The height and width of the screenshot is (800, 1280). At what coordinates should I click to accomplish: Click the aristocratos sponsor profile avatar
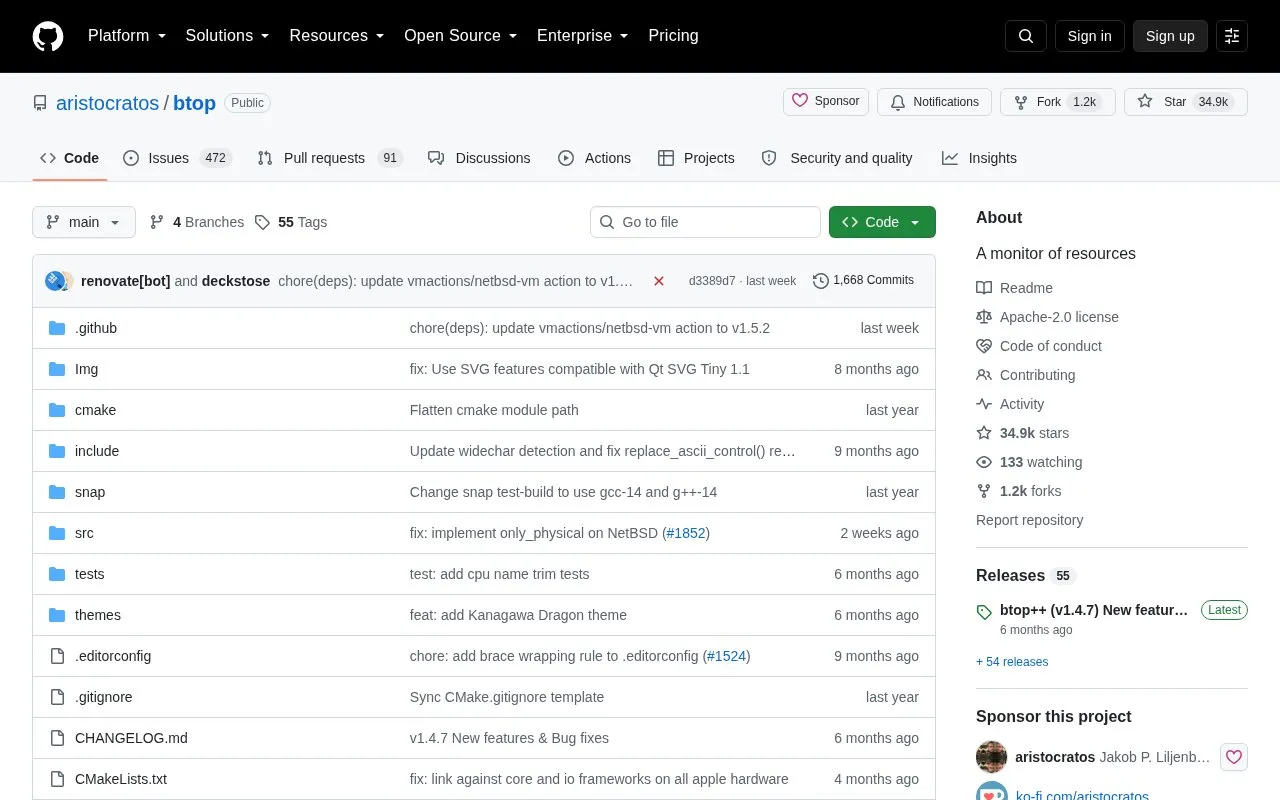tap(991, 757)
